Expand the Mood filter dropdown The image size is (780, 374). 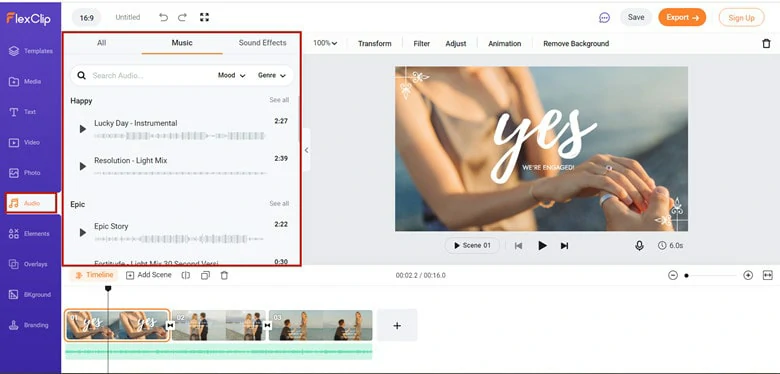click(232, 76)
